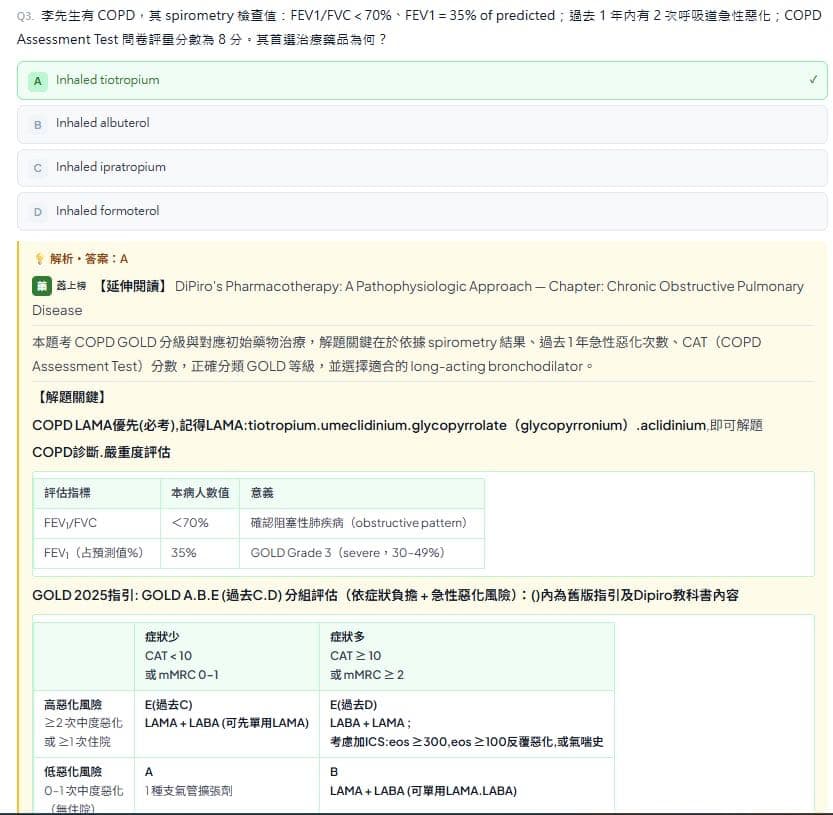Viewport: 833px width, 815px height.
Task: Click the letter C badge icon
Action: pyautogui.click(x=38, y=168)
